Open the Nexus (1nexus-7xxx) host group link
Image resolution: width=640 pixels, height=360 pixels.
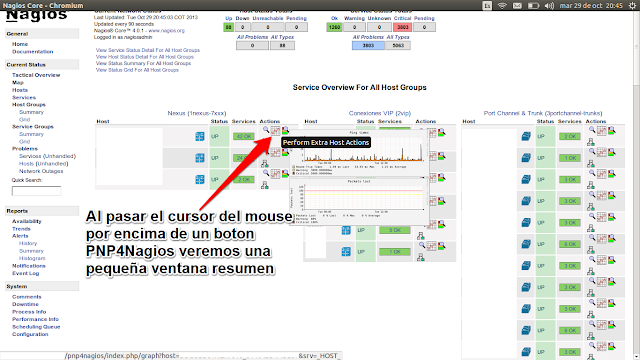pyautogui.click(x=197, y=113)
